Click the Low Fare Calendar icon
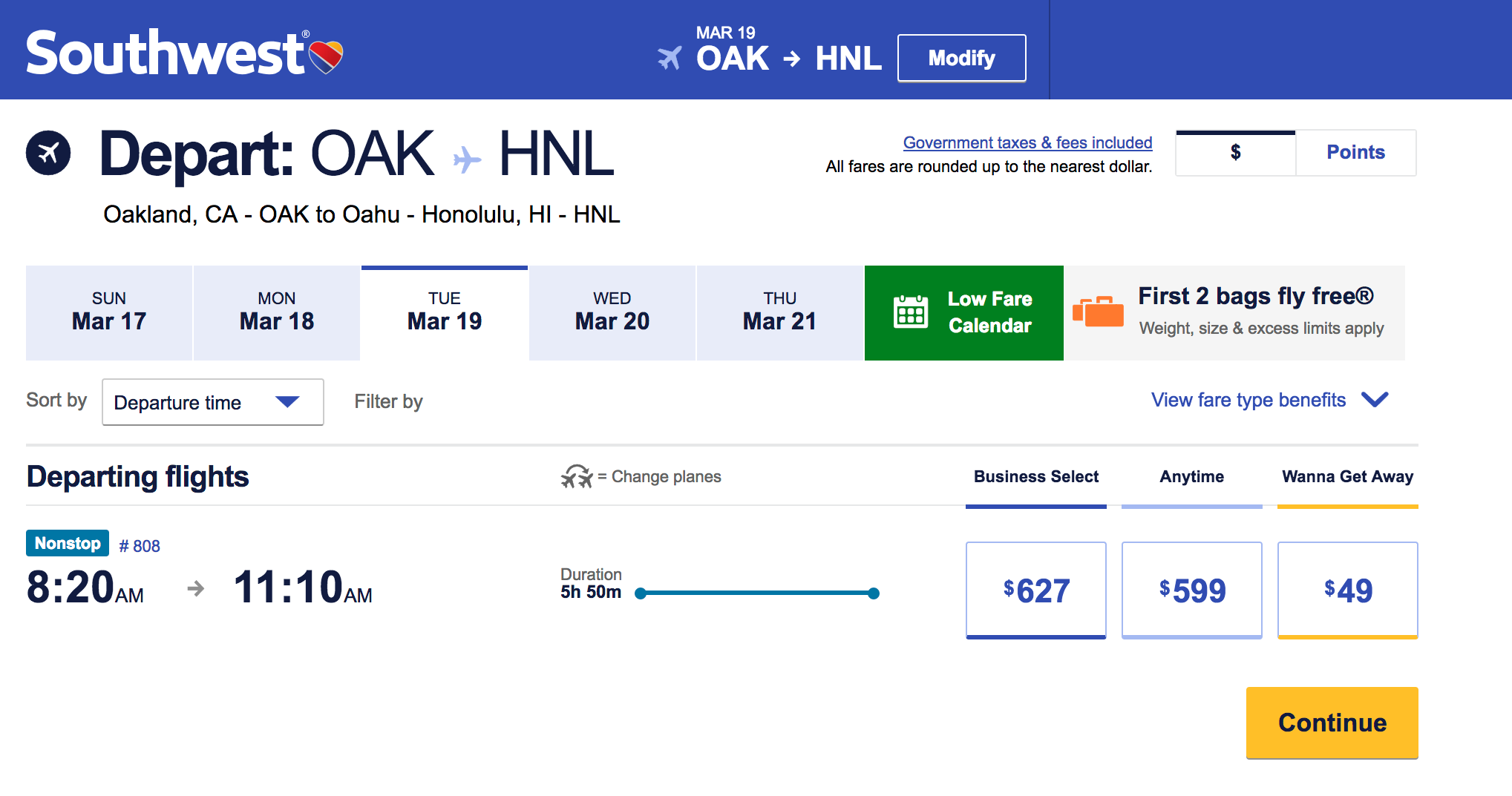Viewport: 1512px width, 796px height. [x=911, y=312]
